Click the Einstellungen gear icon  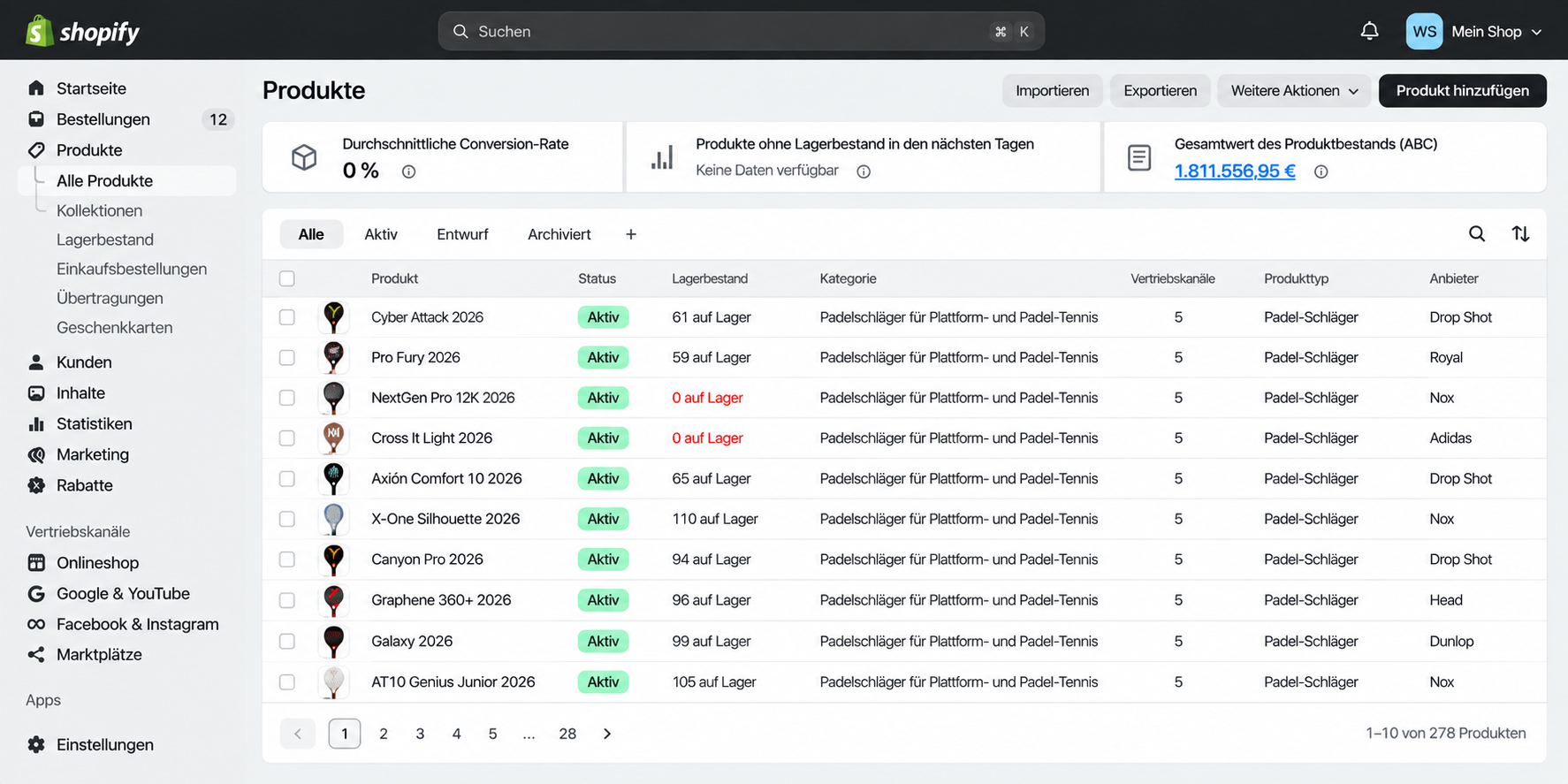click(36, 745)
